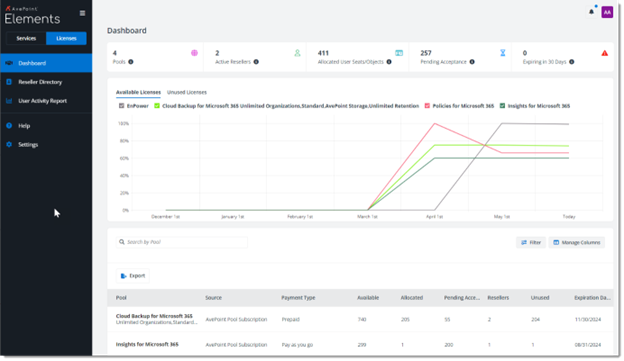
Task: Sort by the Available column header
Action: click(x=368, y=298)
